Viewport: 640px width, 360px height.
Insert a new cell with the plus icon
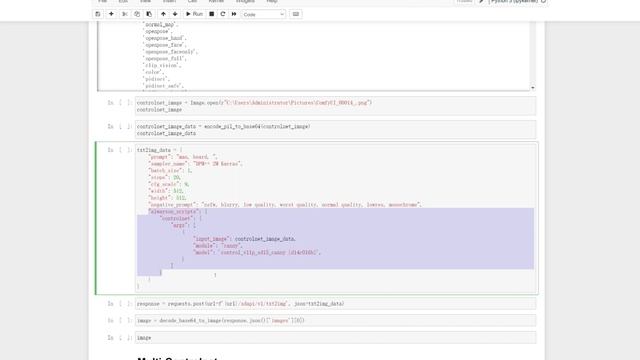[x=111, y=14]
